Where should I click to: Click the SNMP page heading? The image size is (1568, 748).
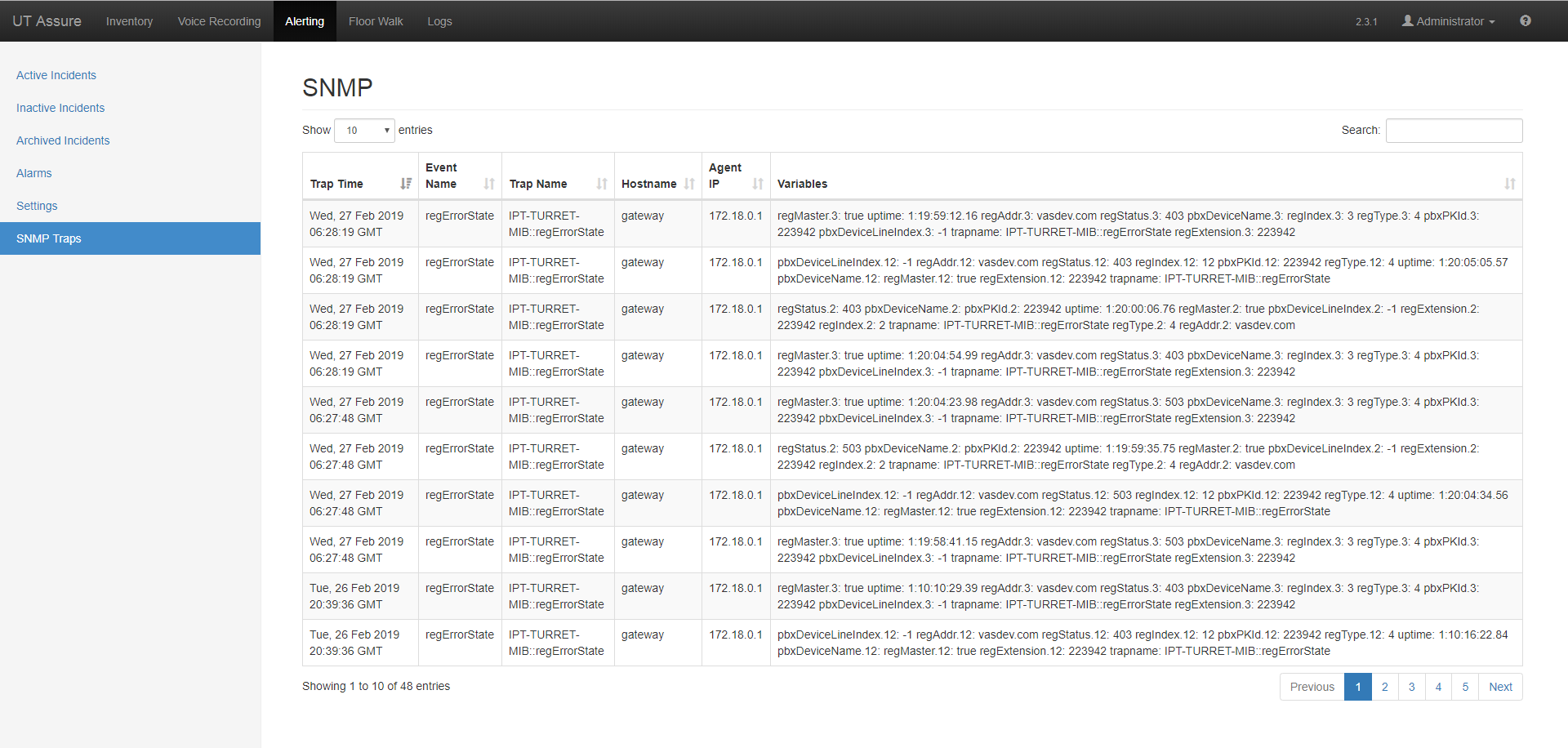pos(337,87)
